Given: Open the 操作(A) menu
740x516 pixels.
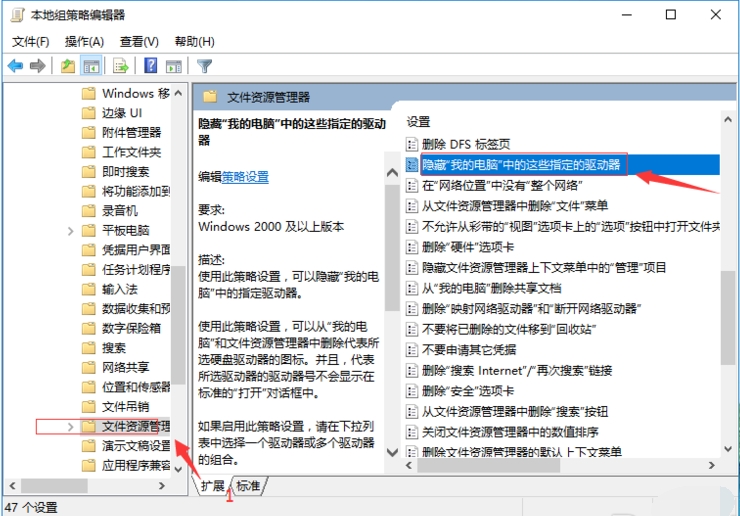Looking at the screenshot, I should [x=84, y=42].
